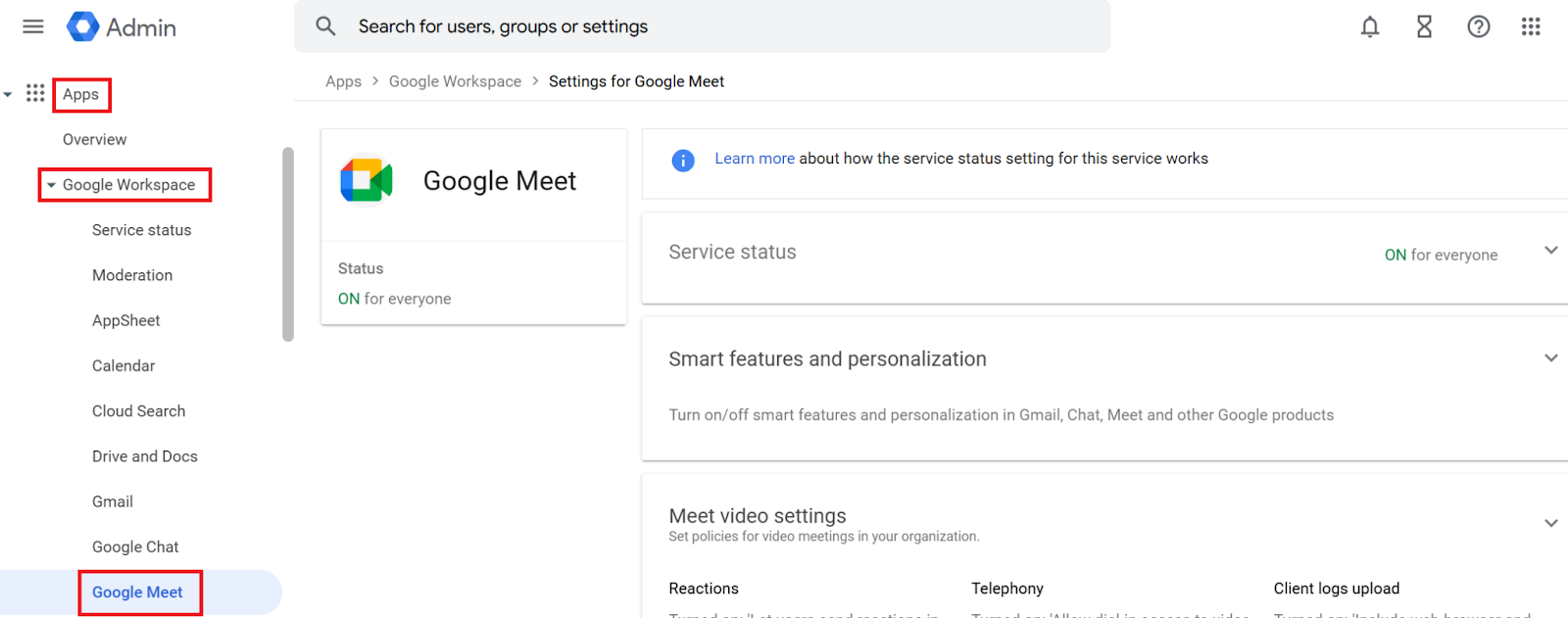
Task: Open Moderation in the sidebar
Action: (x=132, y=275)
